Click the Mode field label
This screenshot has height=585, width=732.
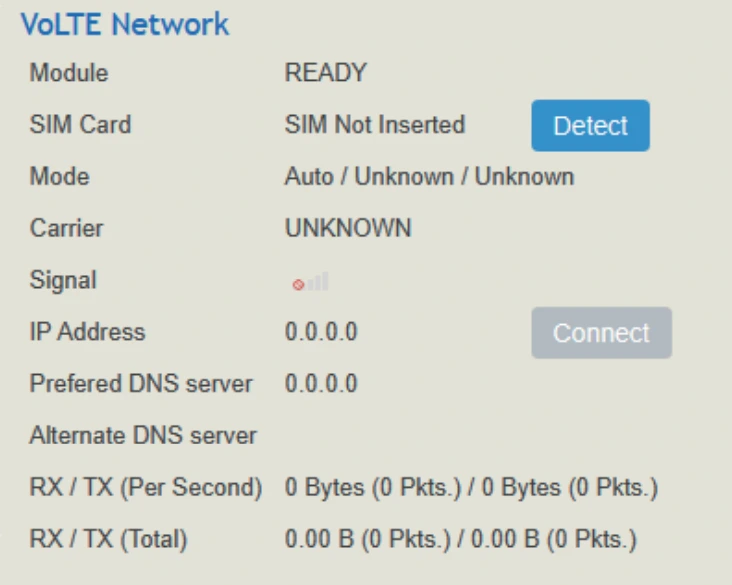point(59,177)
